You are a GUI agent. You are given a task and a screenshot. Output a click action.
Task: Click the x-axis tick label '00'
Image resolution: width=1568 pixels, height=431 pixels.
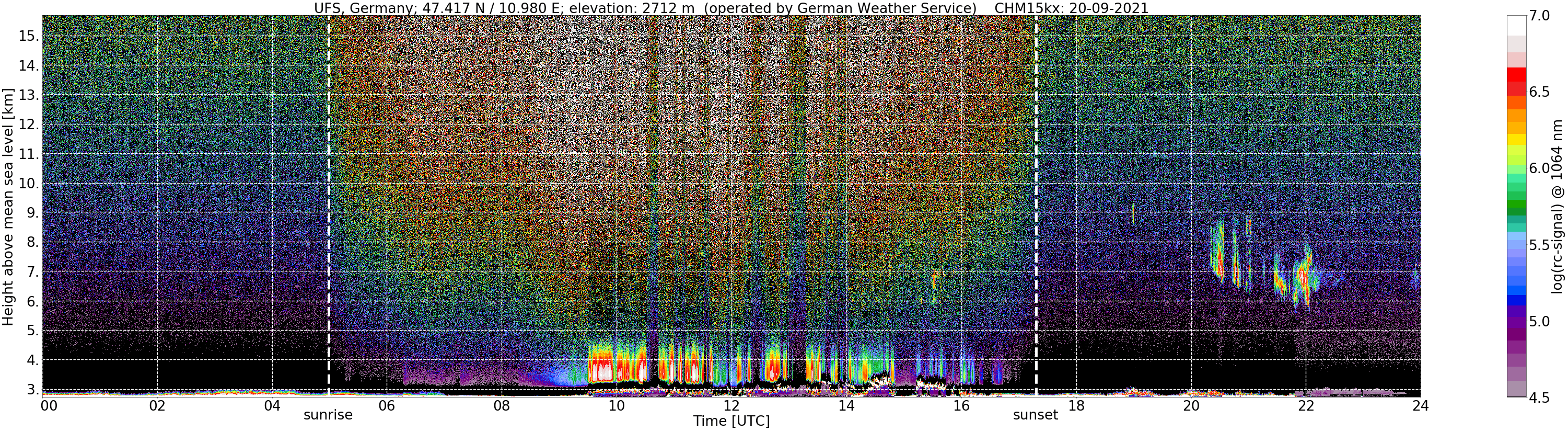click(x=48, y=406)
